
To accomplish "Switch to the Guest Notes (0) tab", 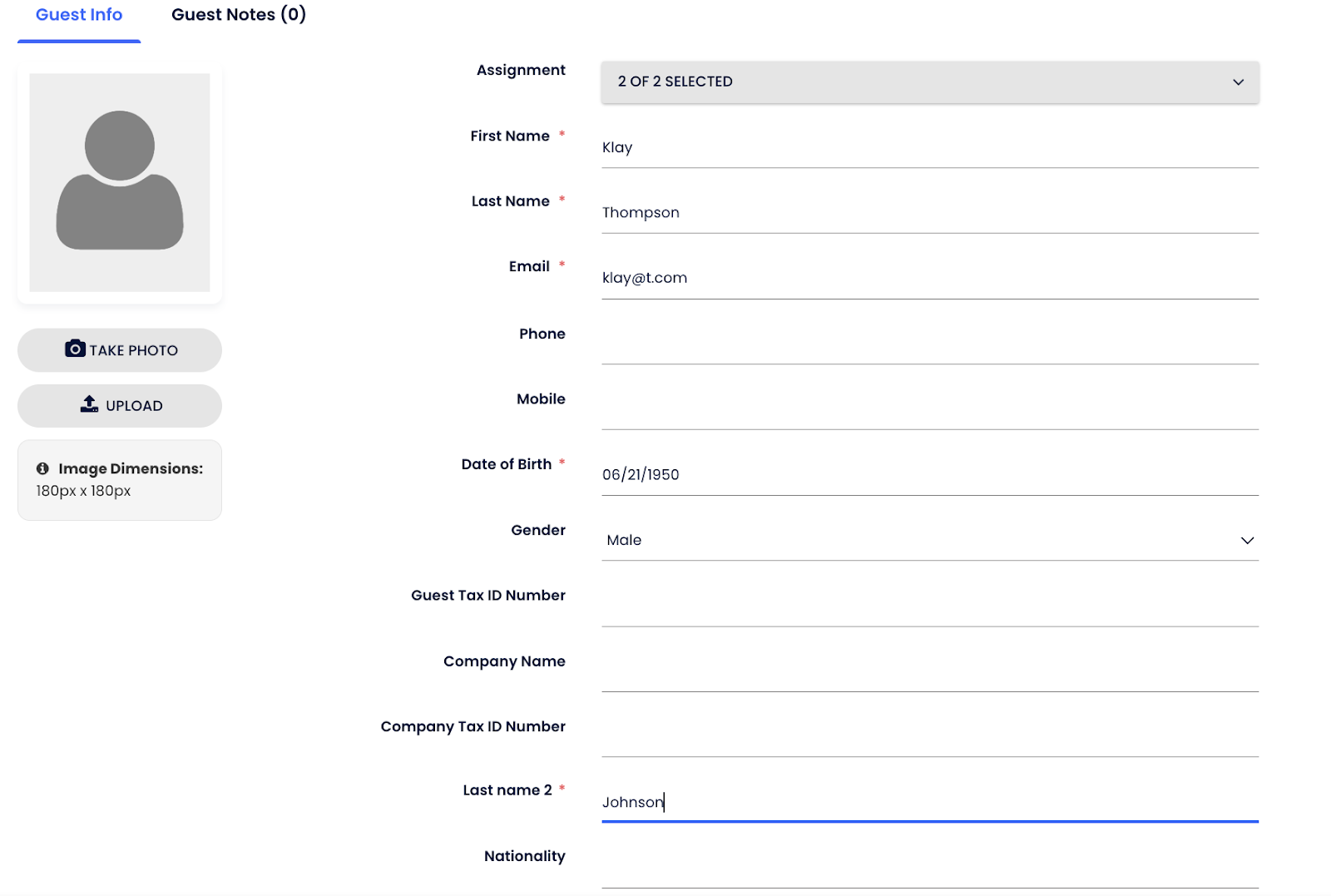I will pos(239,15).
